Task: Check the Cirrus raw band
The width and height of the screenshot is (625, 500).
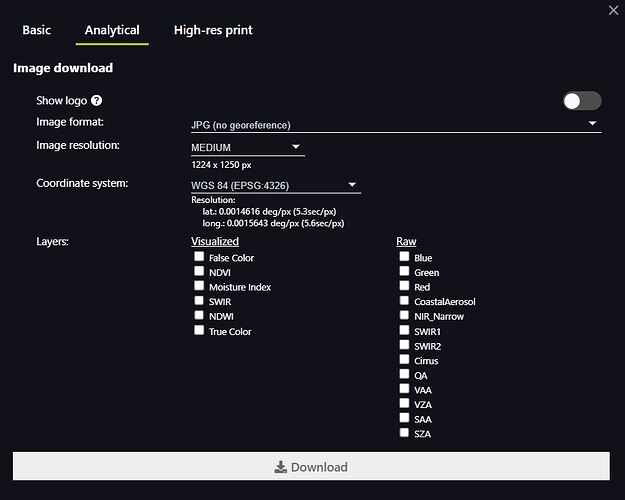Action: [404, 359]
